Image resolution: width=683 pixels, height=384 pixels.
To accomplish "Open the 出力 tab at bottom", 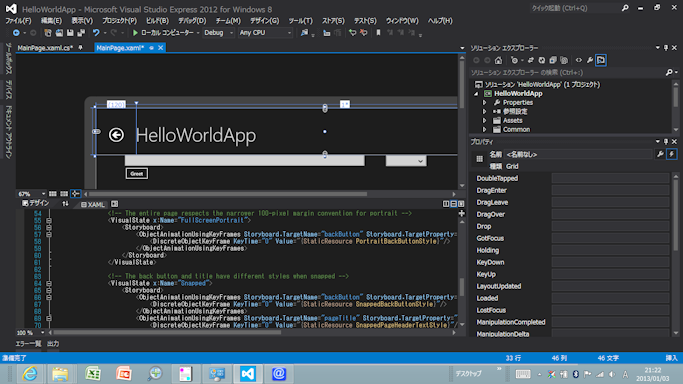I will click(53, 344).
